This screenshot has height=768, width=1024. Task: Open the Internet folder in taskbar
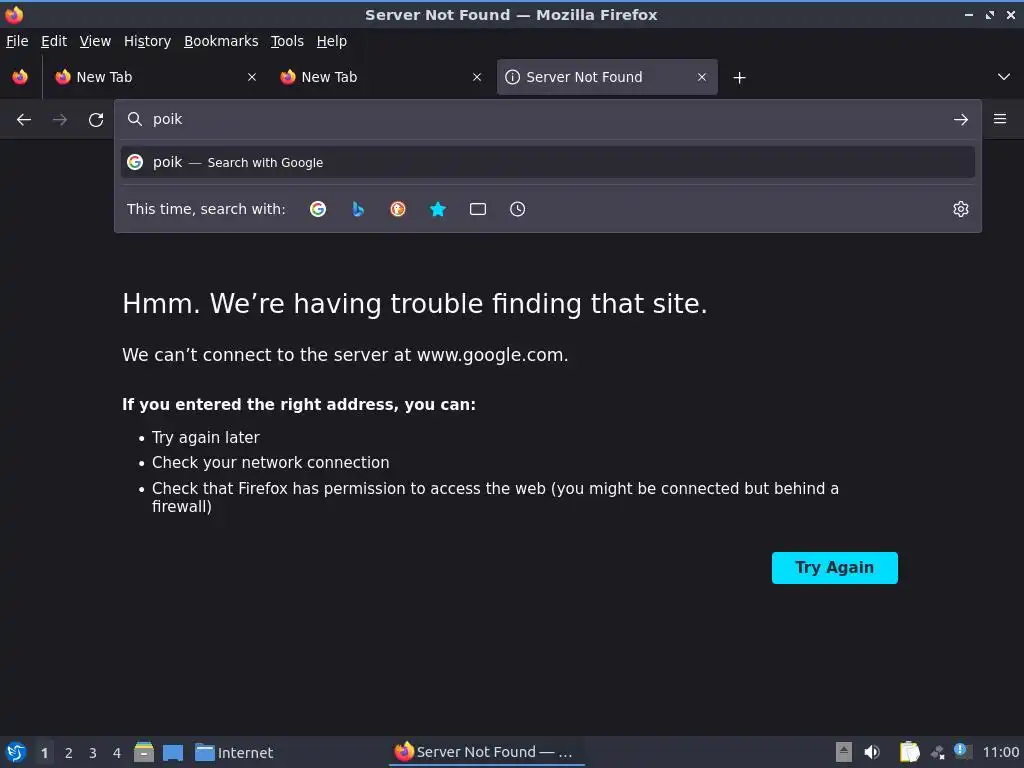[234, 752]
